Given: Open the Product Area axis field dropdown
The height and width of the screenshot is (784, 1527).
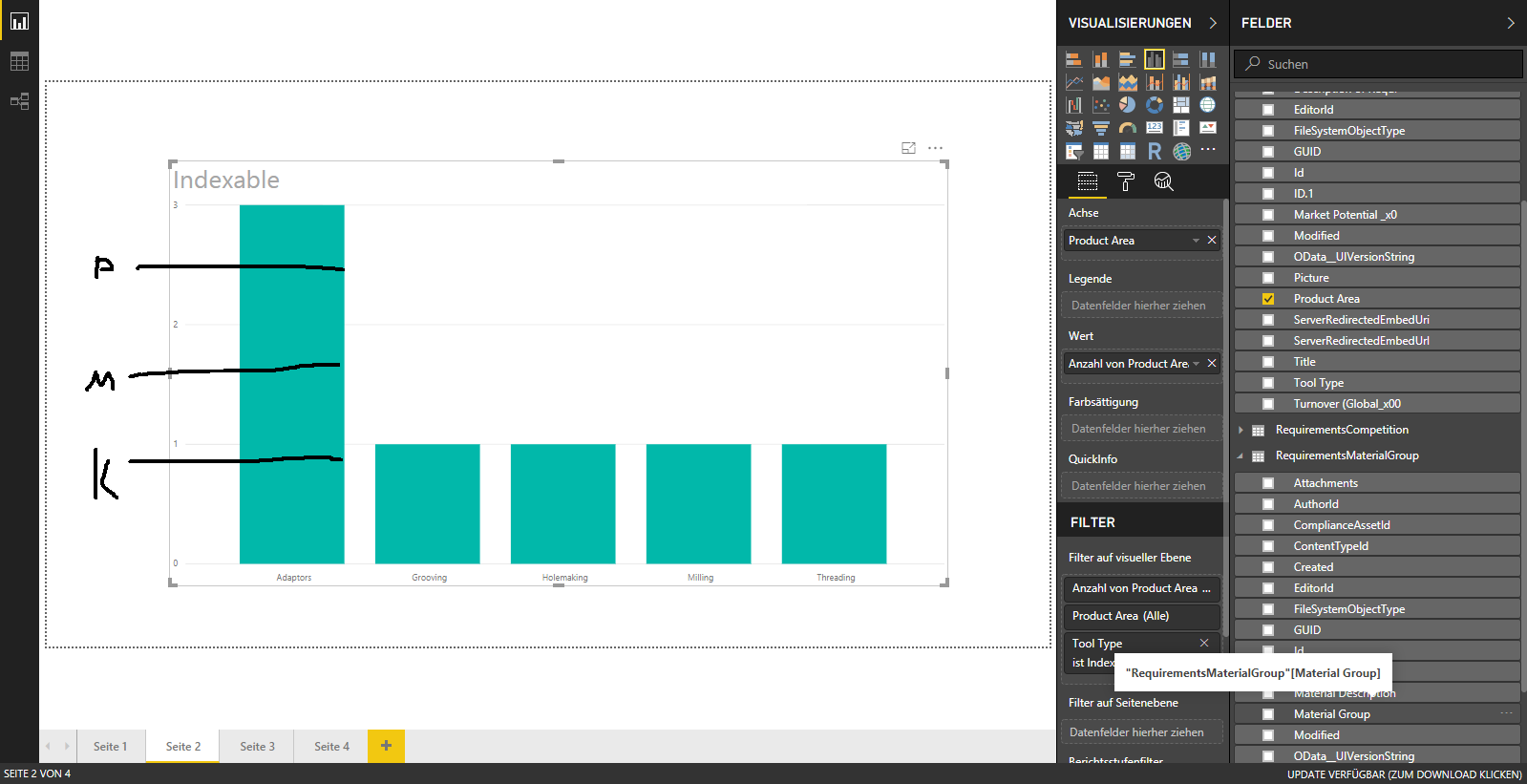Looking at the screenshot, I should pos(1196,241).
